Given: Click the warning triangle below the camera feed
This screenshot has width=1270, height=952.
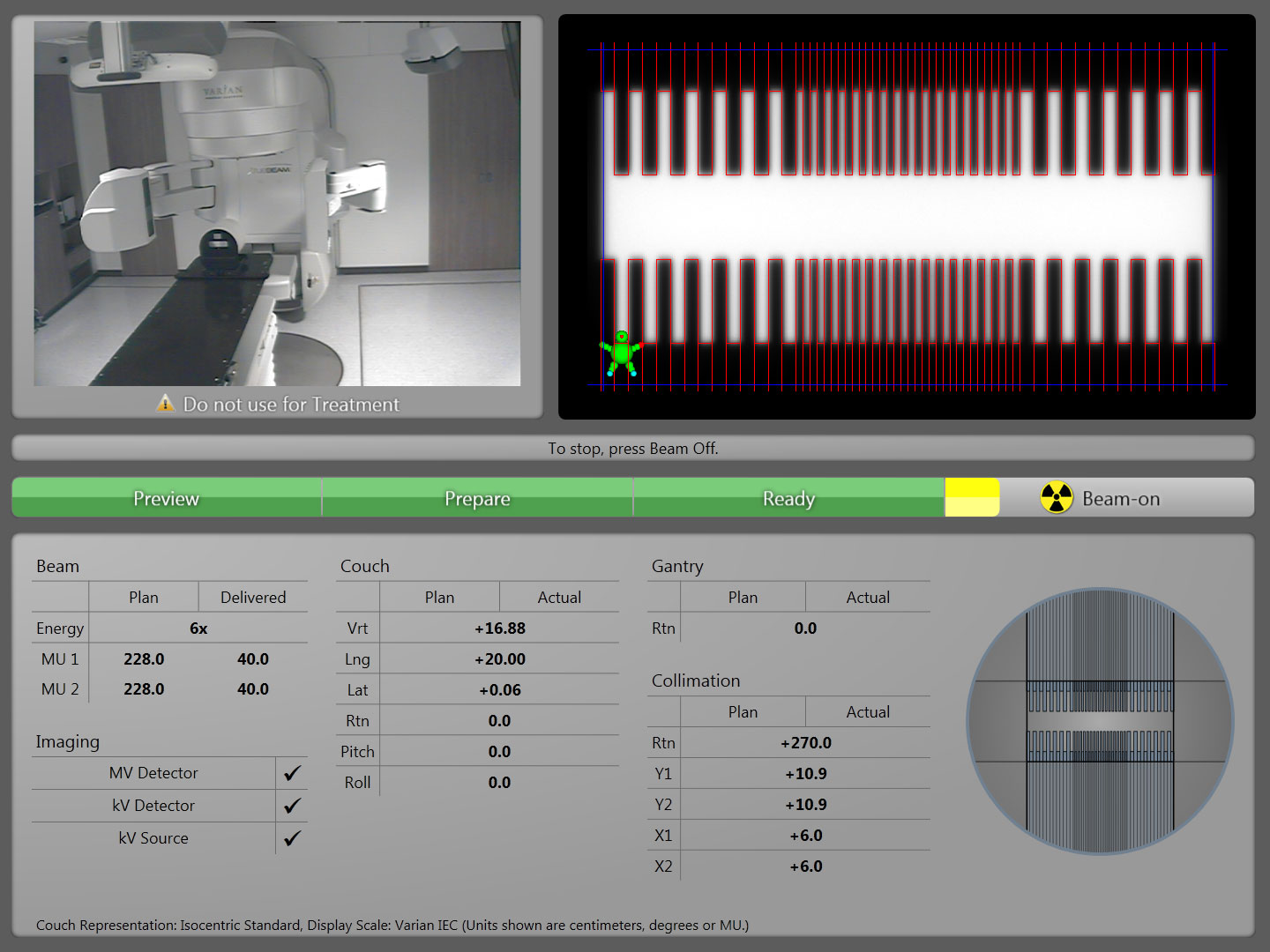Looking at the screenshot, I should coord(166,405).
